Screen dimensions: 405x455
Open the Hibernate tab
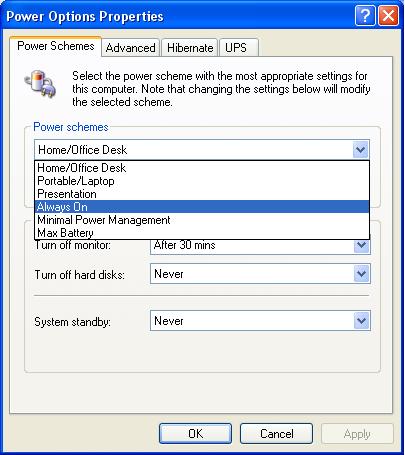click(190, 48)
